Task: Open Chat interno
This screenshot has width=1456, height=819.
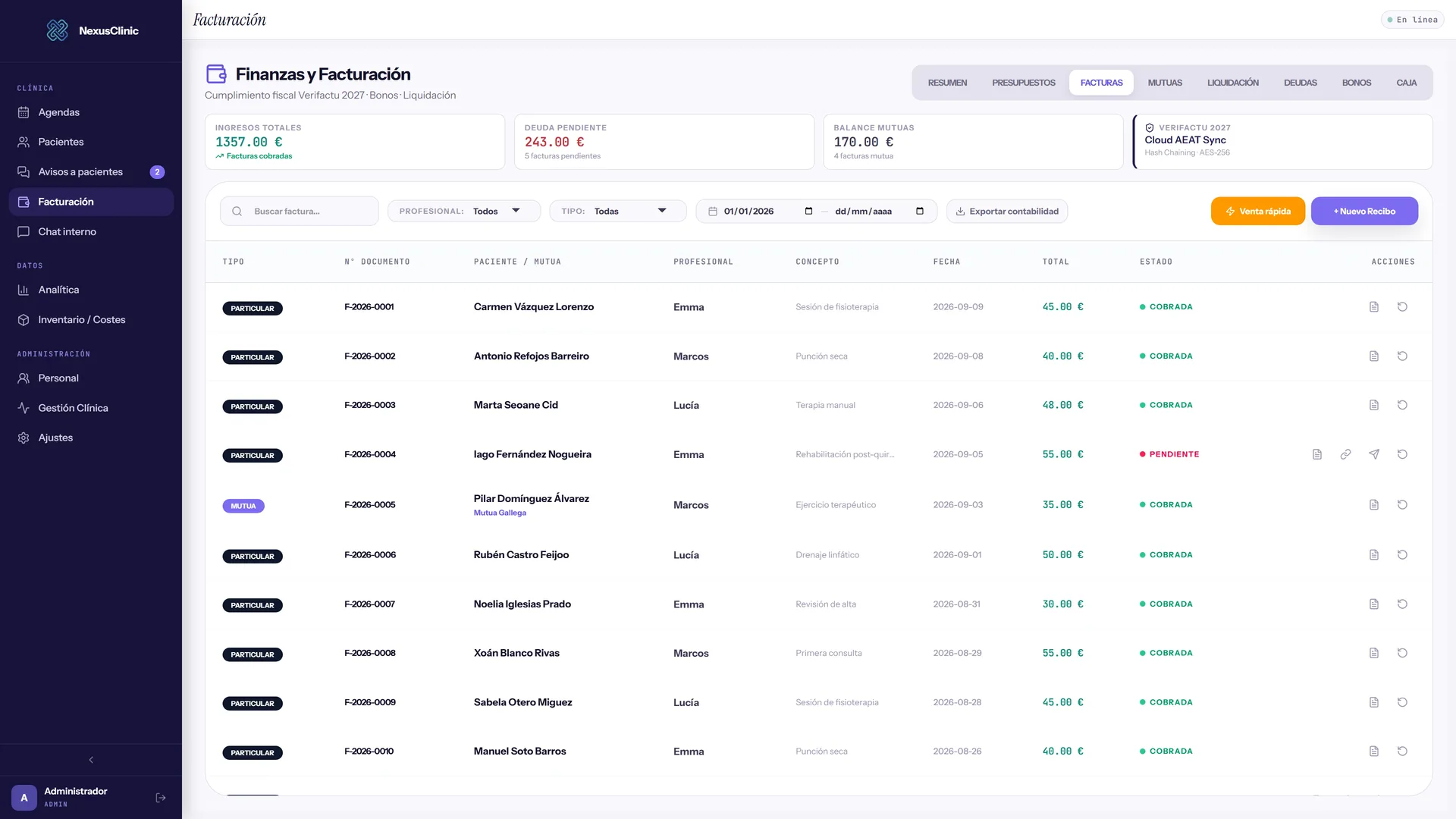Action: pyautogui.click(x=91, y=232)
